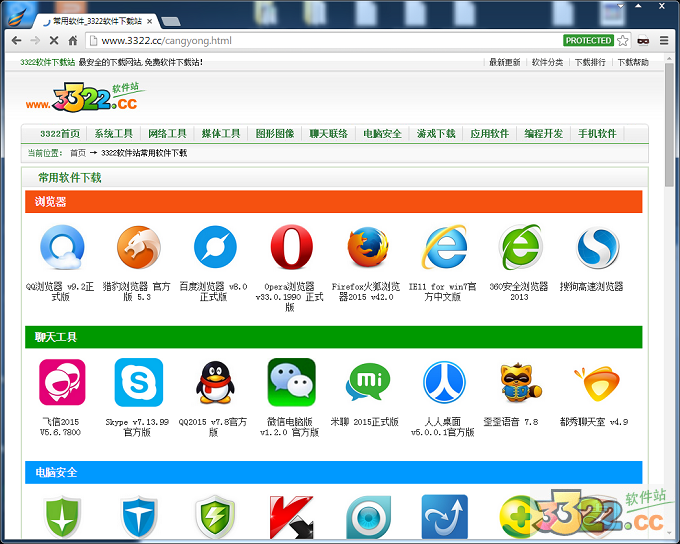Bookmark this page with the star icon
Viewport: 680px width, 544px height.
click(x=623, y=41)
